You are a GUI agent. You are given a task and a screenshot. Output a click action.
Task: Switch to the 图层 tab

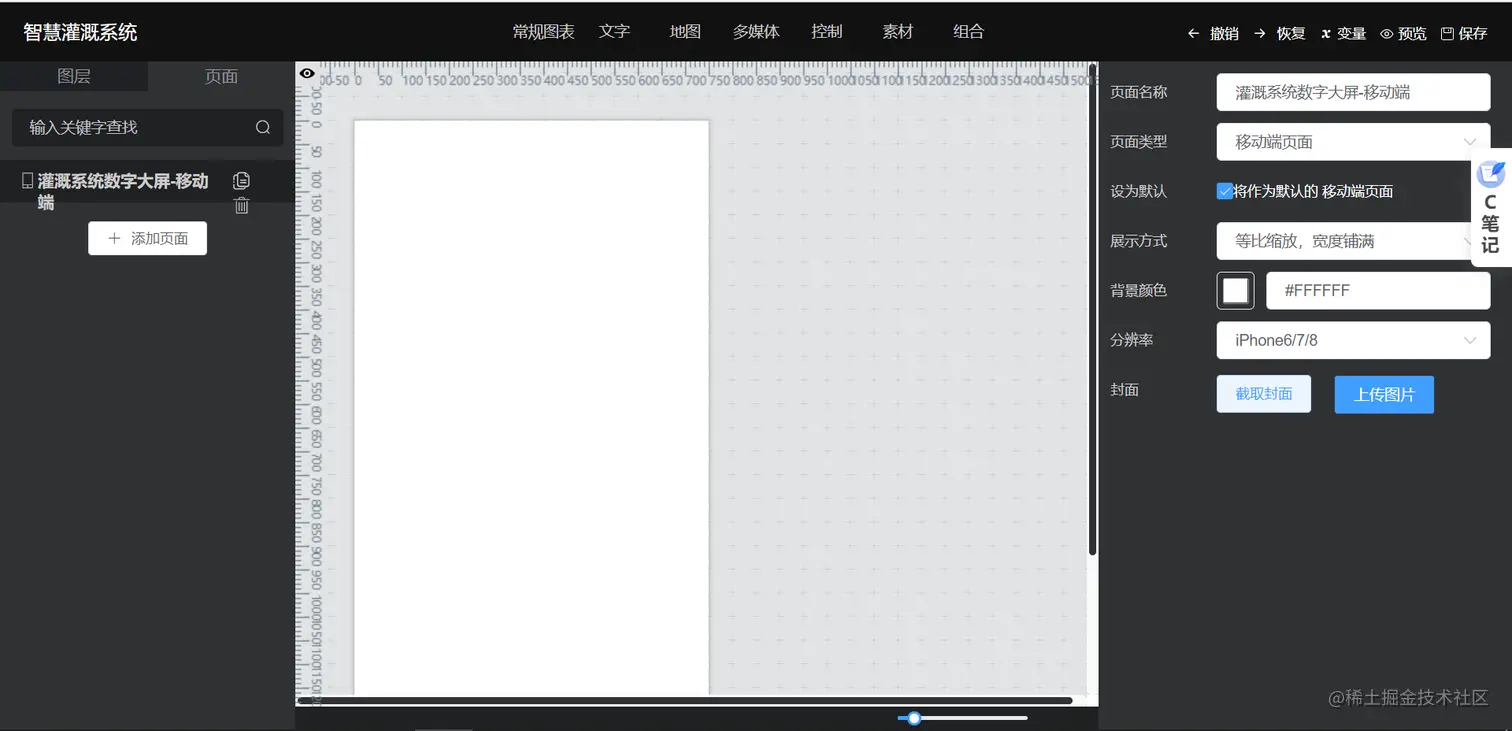click(x=74, y=76)
